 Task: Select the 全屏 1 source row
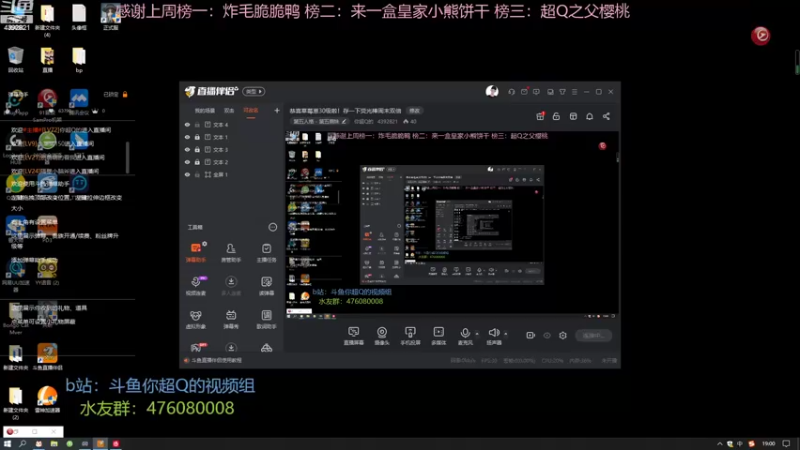[232, 174]
